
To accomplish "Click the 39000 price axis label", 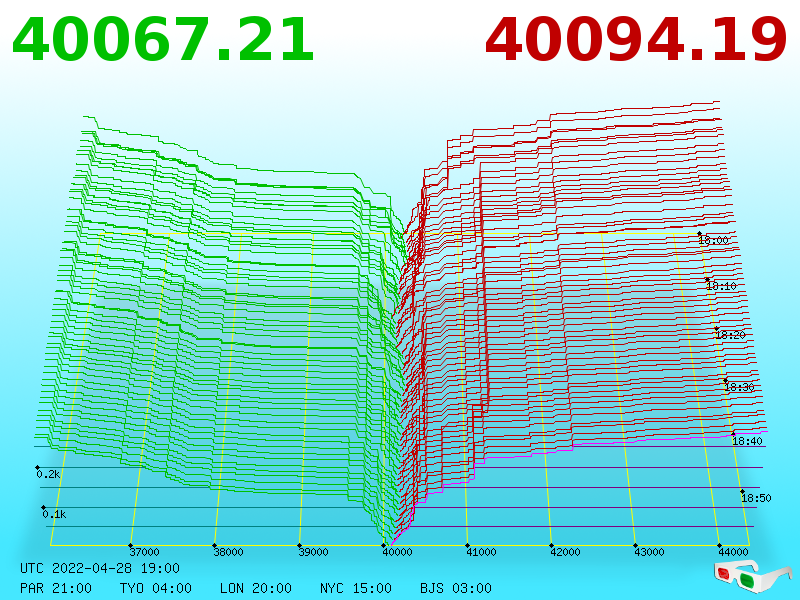I will [313, 552].
